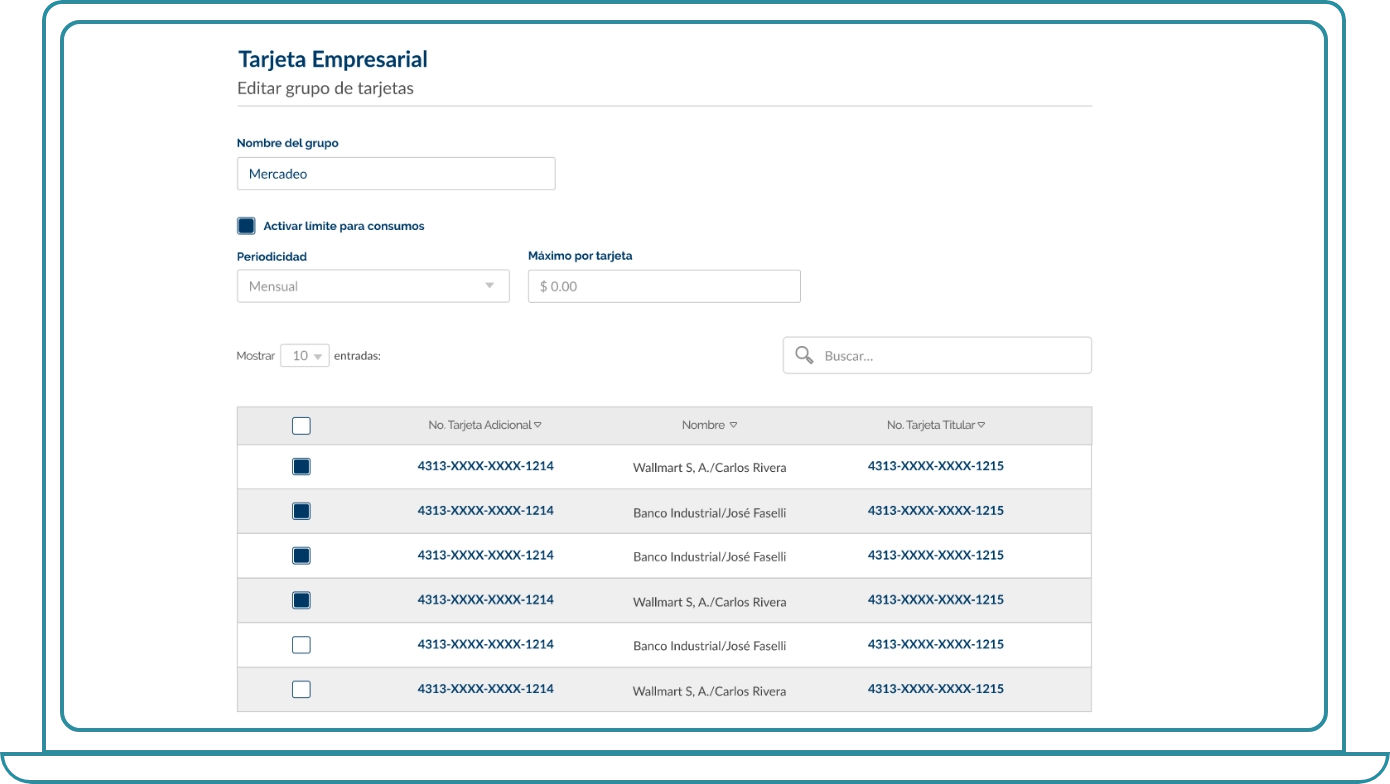This screenshot has width=1390, height=784.
Task: Open the Mostrar 10 entries dropdown
Action: (305, 355)
